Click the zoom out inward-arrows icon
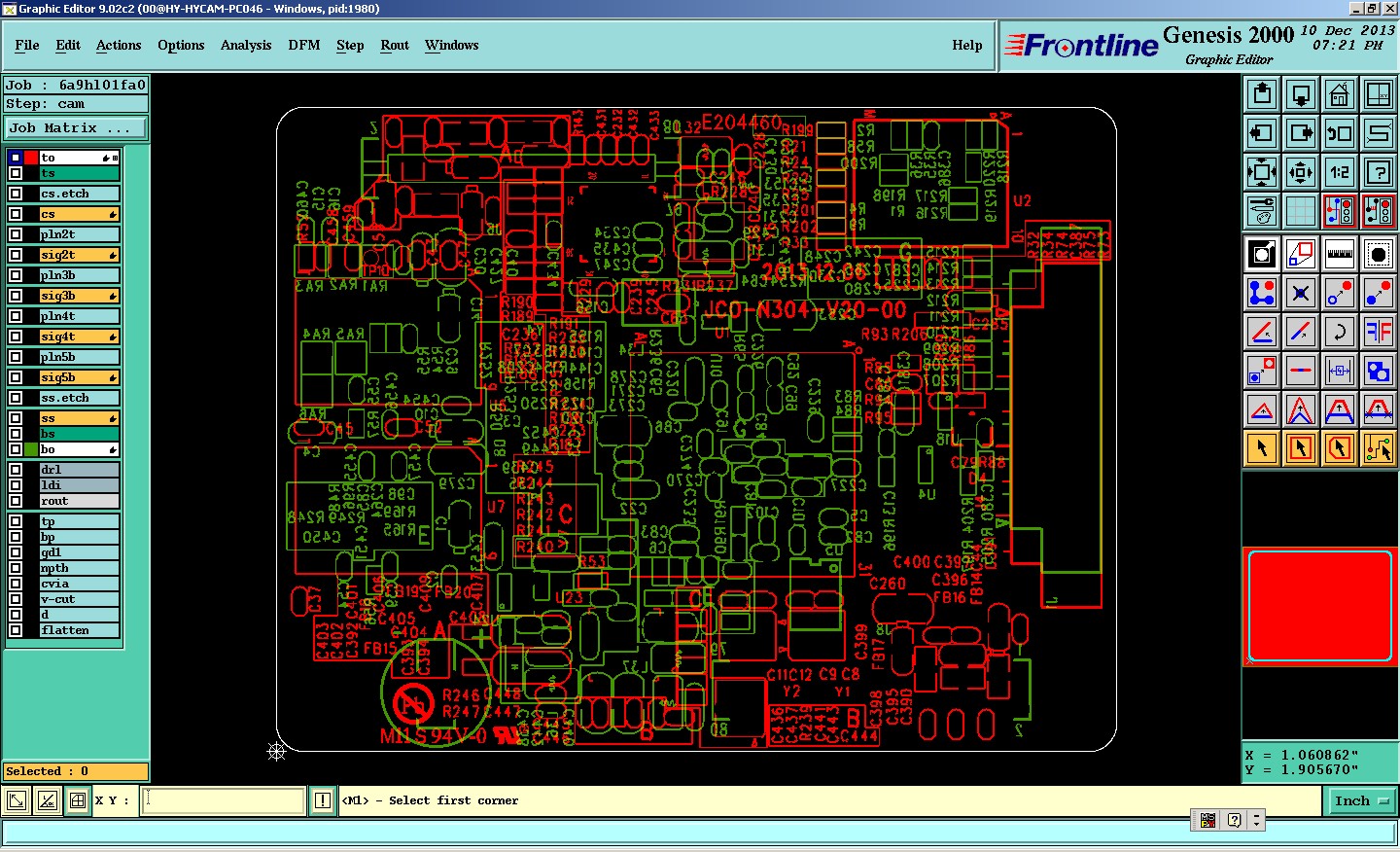This screenshot has height=852, width=1400. 1301,172
